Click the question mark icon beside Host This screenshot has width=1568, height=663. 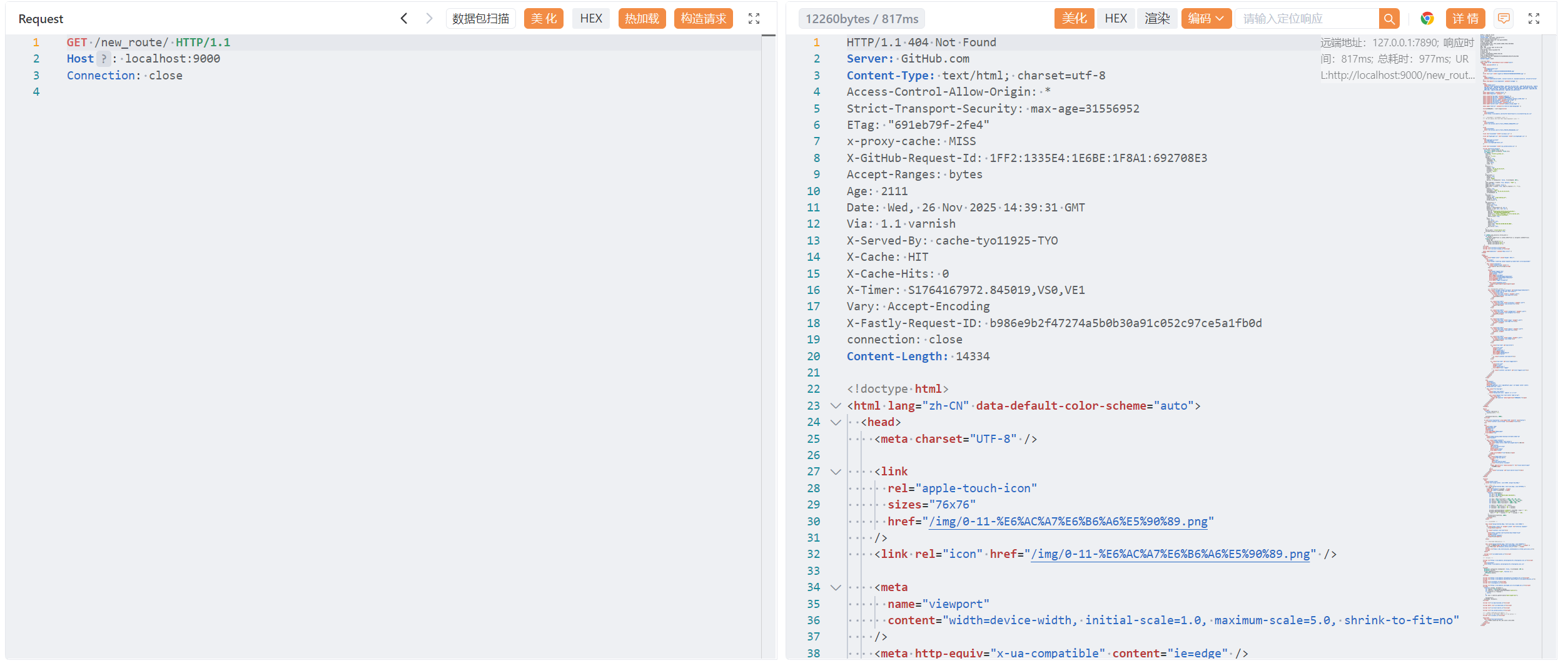pos(104,59)
